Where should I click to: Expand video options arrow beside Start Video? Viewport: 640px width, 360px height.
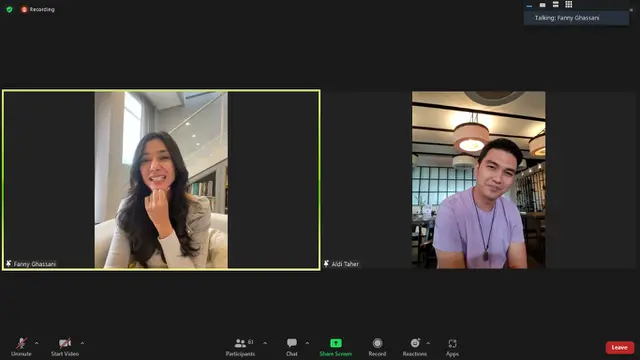tap(82, 343)
